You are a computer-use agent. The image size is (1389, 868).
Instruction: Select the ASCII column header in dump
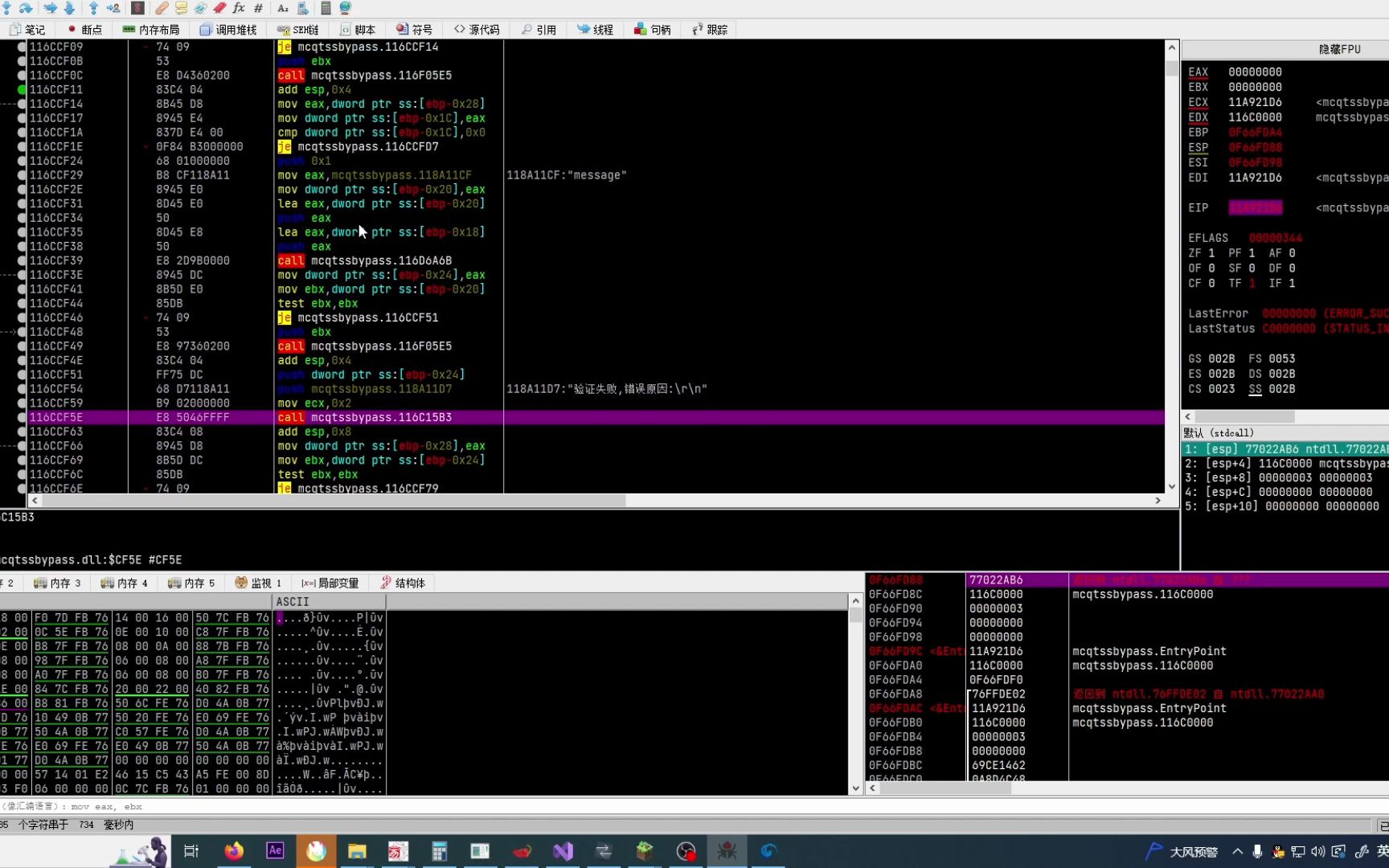330,601
